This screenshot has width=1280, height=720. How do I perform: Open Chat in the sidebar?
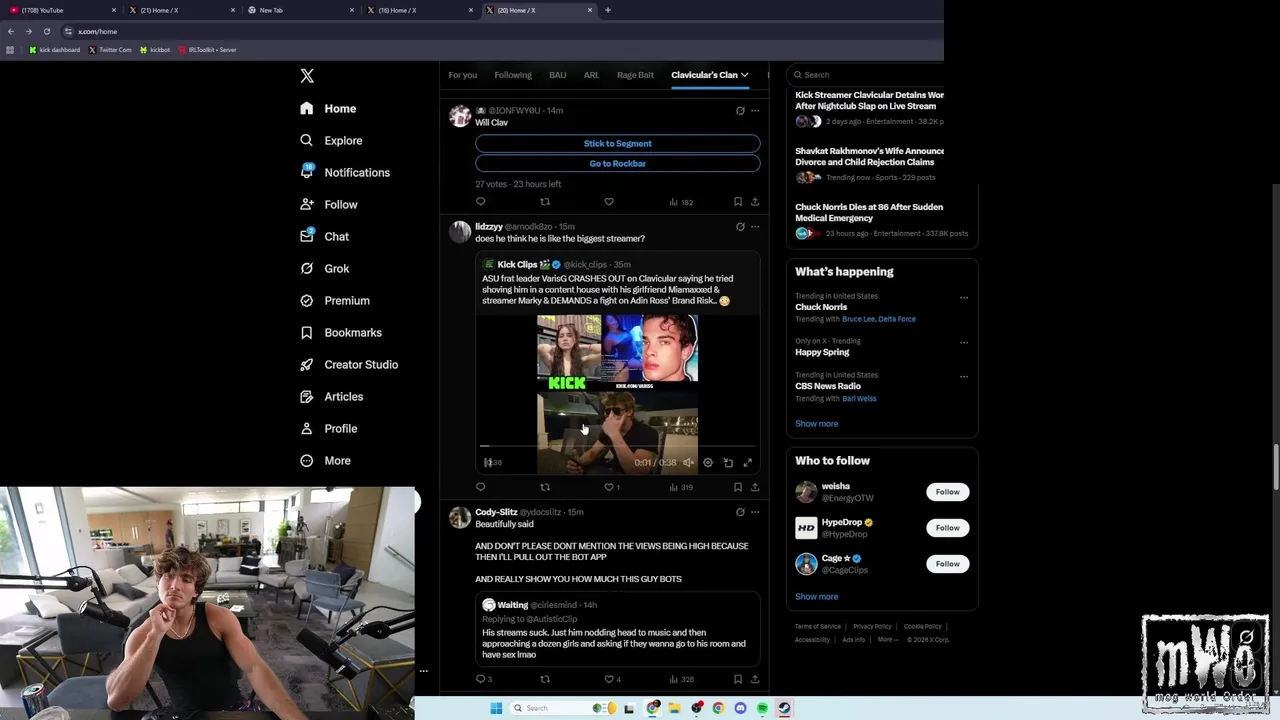[x=324, y=236]
